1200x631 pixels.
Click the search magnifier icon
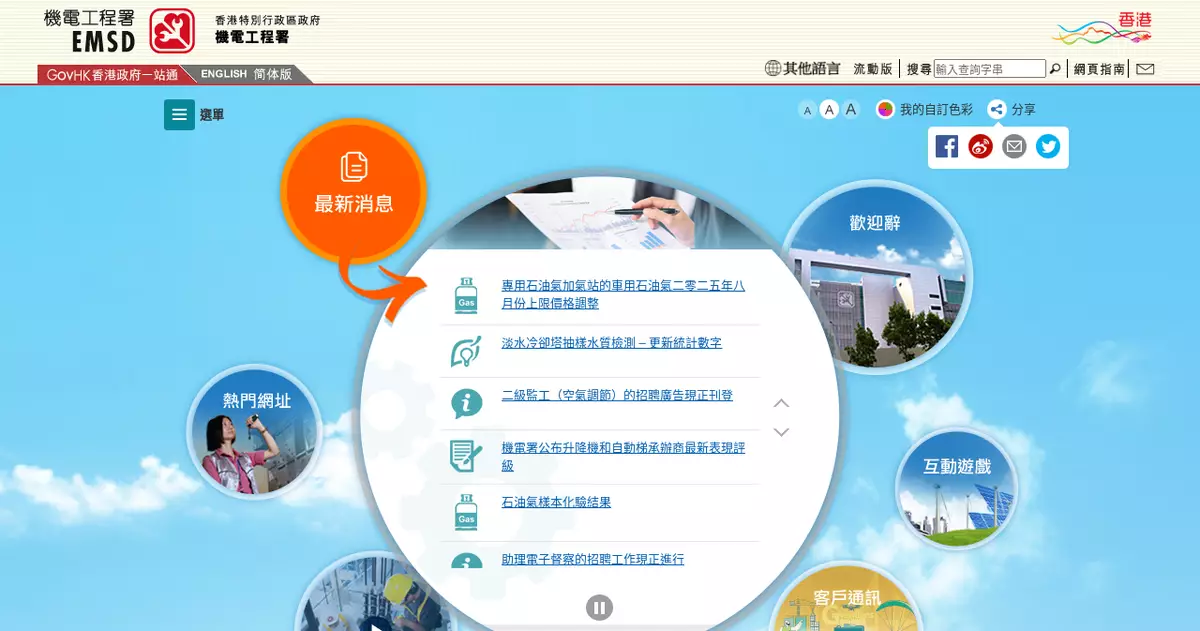1054,69
